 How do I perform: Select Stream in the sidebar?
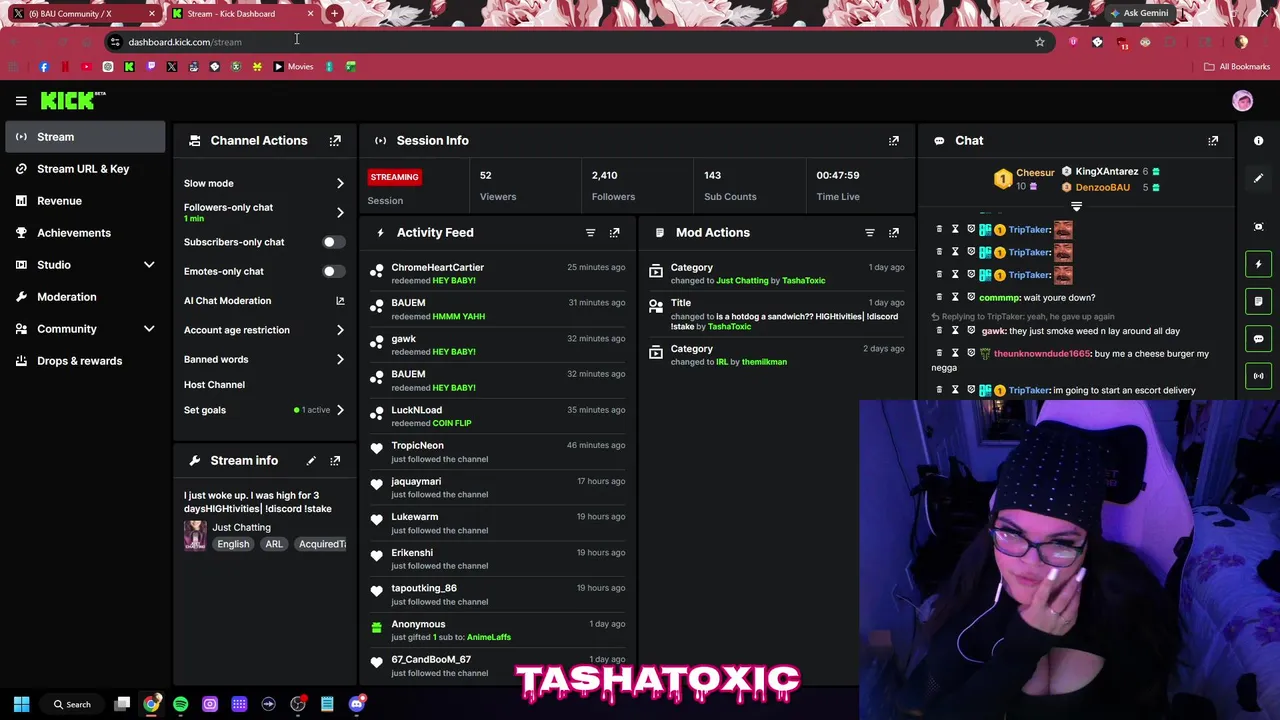pos(85,137)
